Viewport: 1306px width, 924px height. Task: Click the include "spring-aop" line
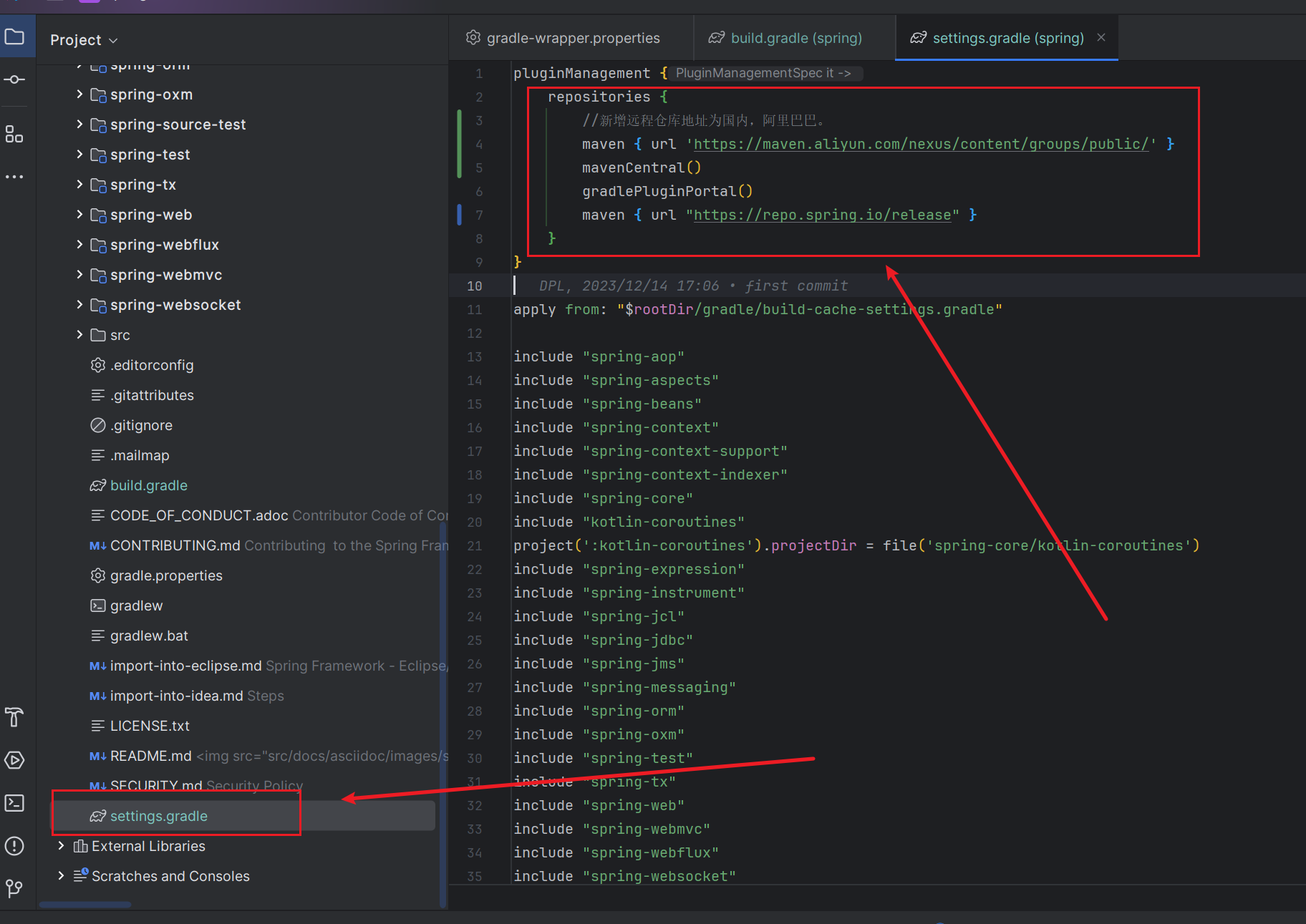click(599, 356)
